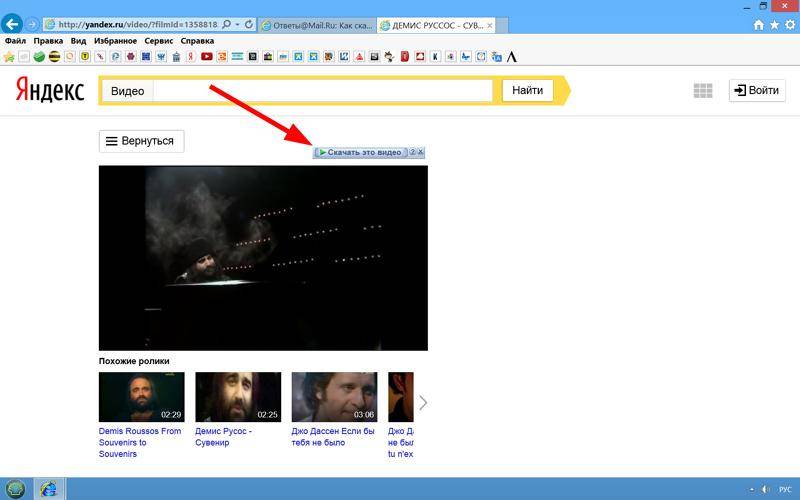Click the Вернуться button

point(141,141)
